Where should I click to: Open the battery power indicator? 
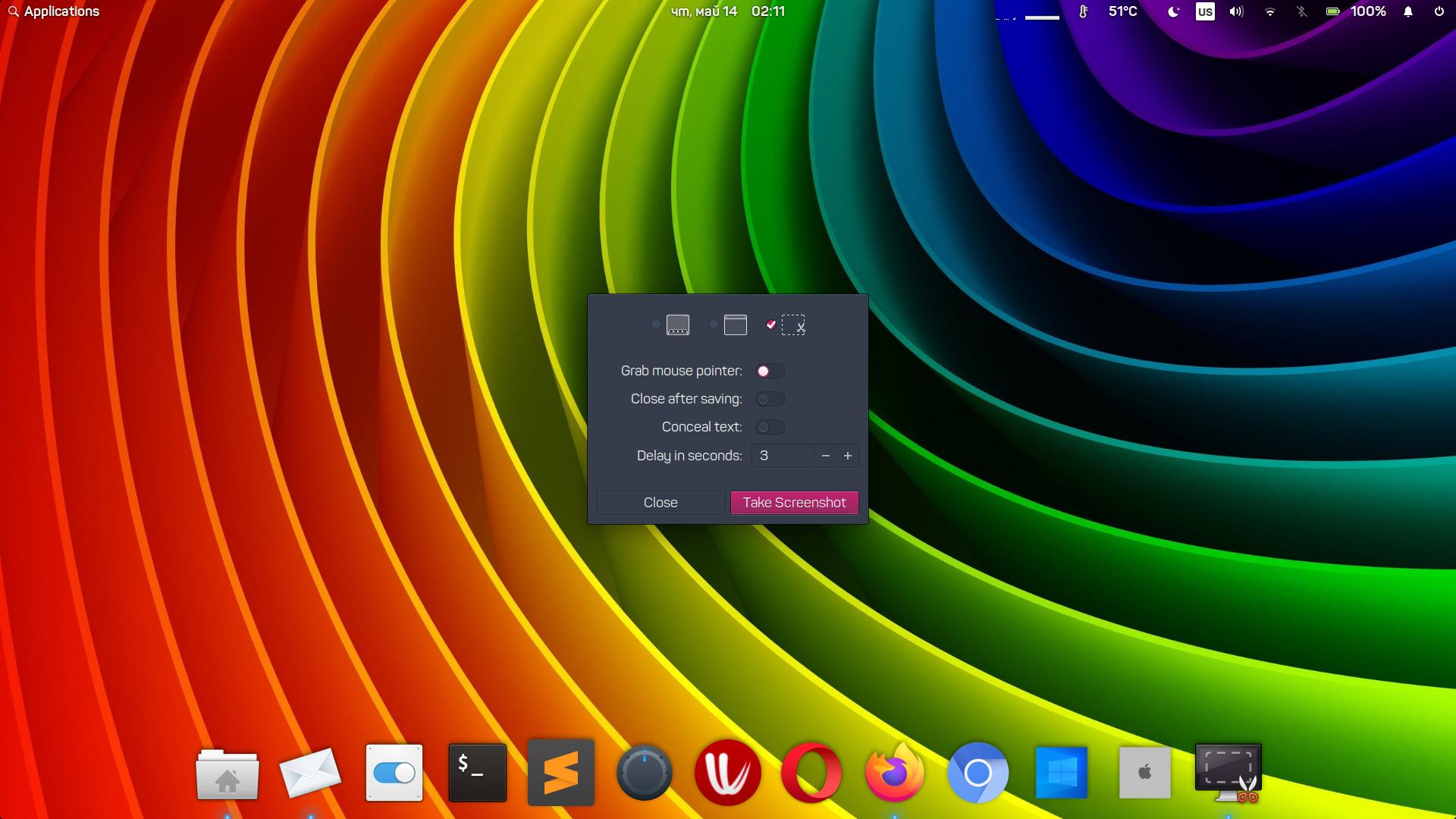[x=1332, y=11]
